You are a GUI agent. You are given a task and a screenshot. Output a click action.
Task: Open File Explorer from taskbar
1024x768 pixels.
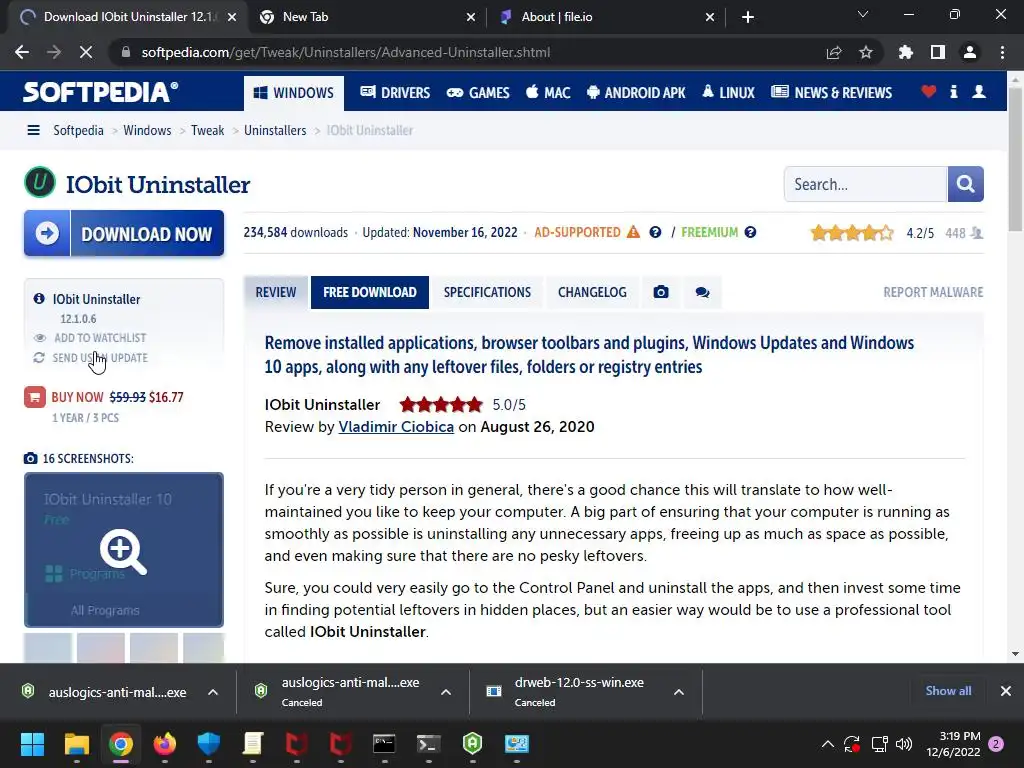pos(76,744)
